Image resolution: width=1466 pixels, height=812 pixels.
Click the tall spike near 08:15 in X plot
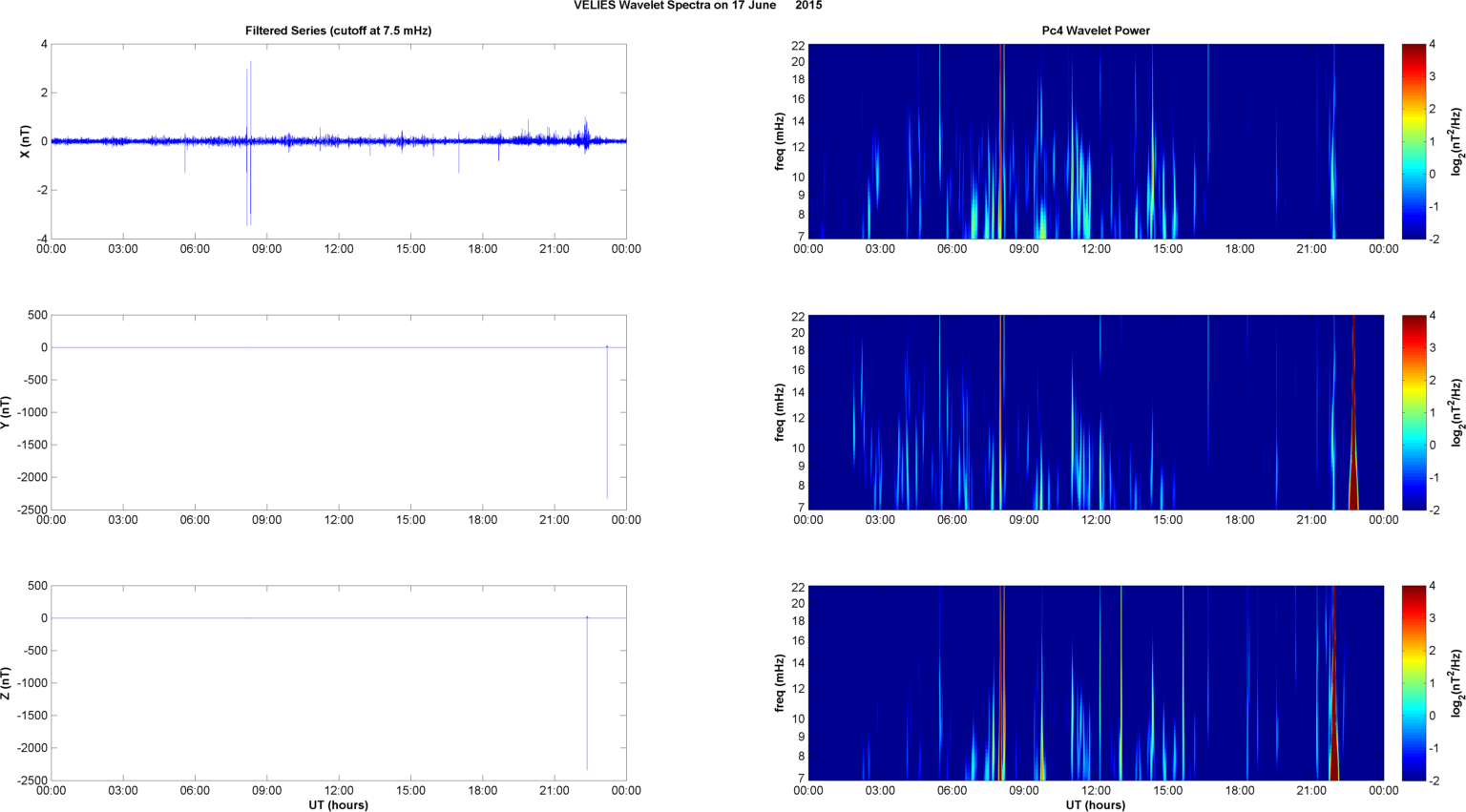click(250, 95)
